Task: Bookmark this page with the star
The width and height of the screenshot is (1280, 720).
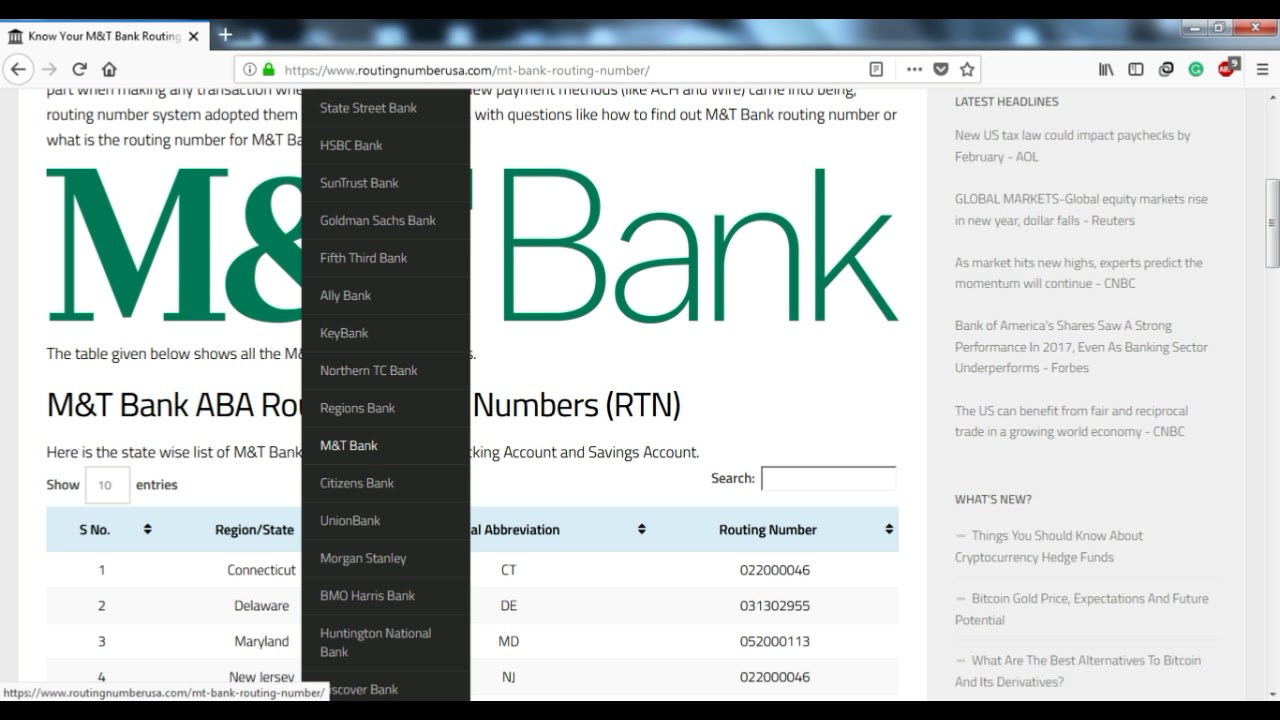Action: pyautogui.click(x=967, y=70)
